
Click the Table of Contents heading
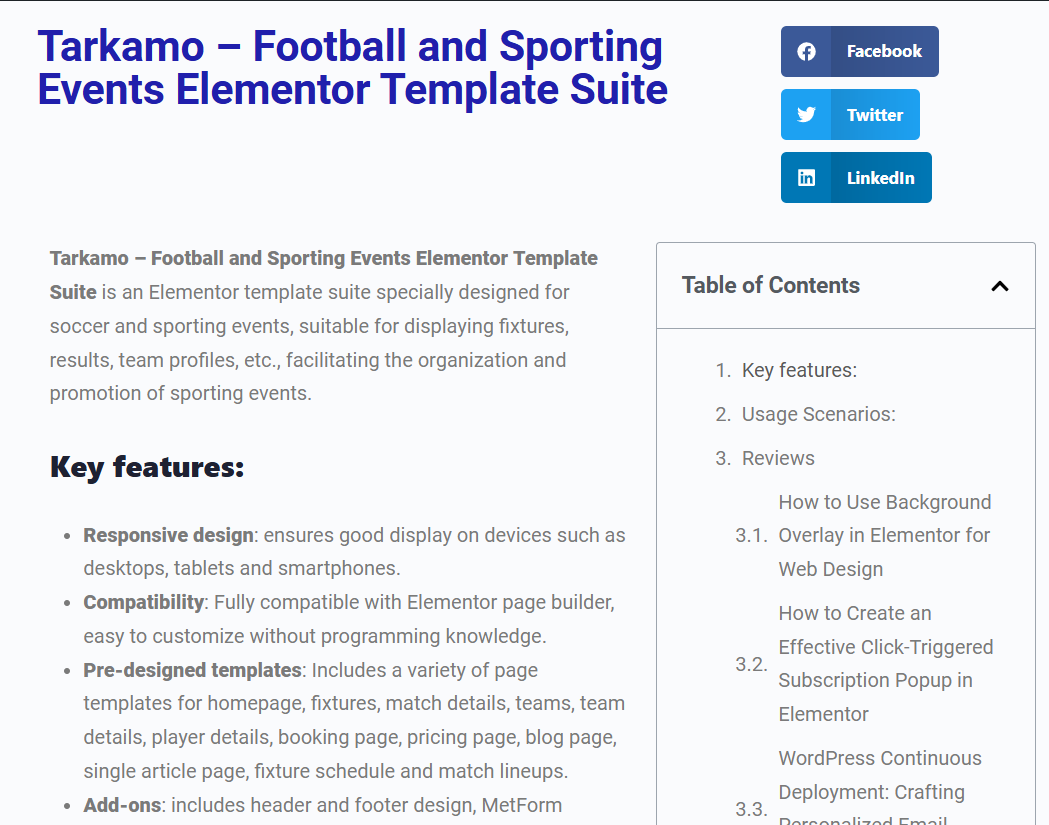770,286
